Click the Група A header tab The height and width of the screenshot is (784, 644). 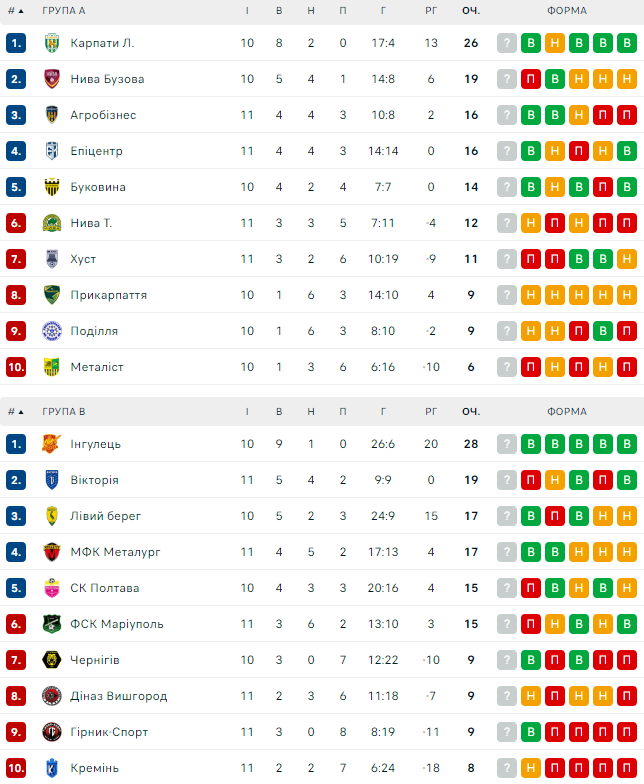(x=64, y=11)
